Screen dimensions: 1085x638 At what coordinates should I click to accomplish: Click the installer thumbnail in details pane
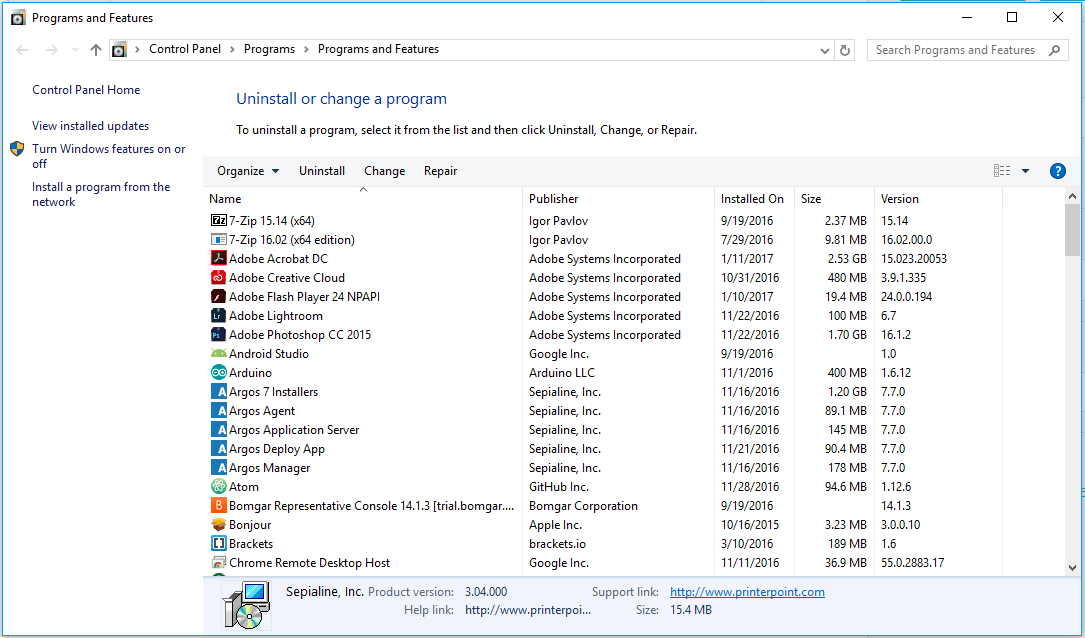pyautogui.click(x=246, y=606)
